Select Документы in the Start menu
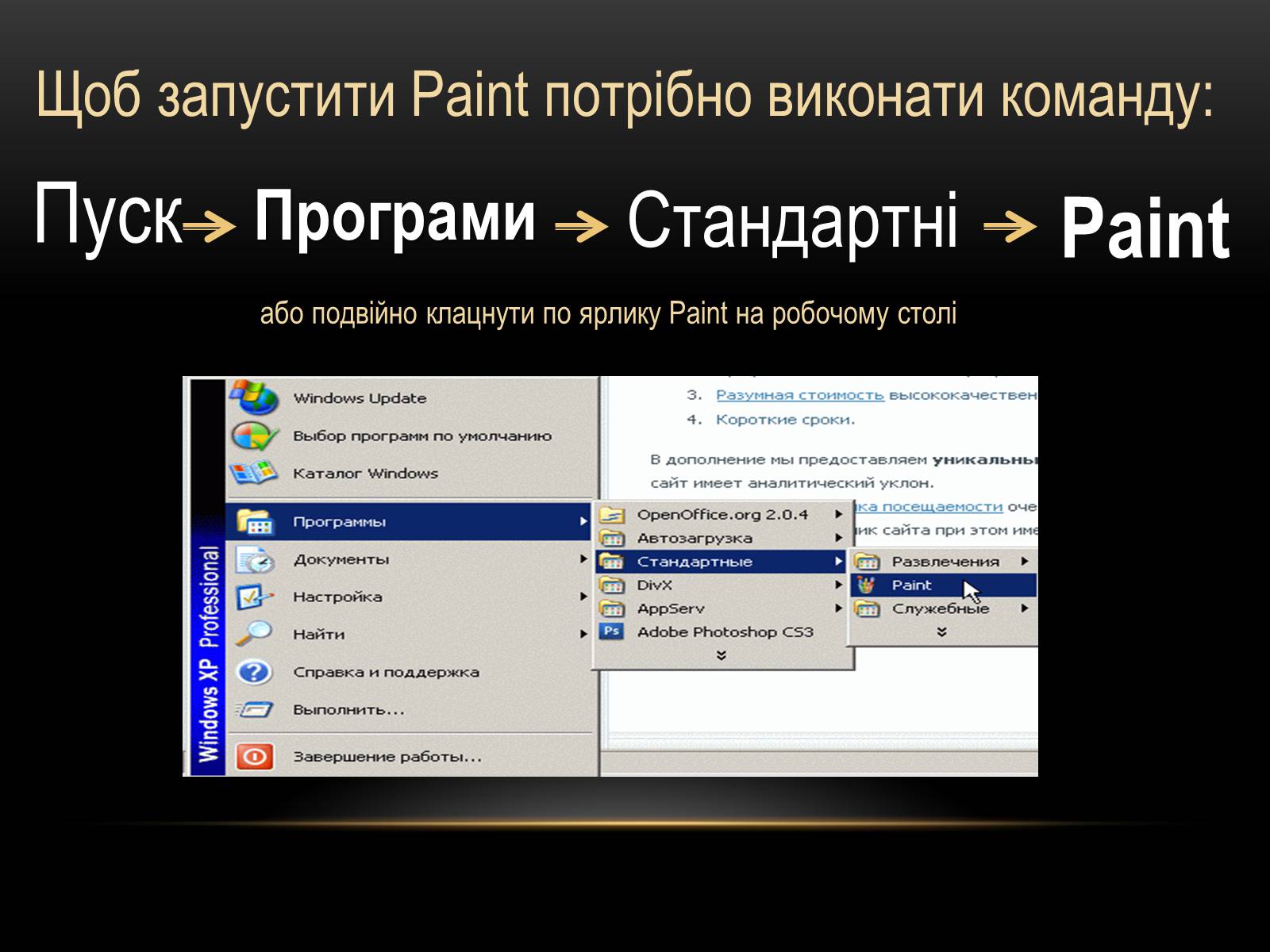 (410, 559)
